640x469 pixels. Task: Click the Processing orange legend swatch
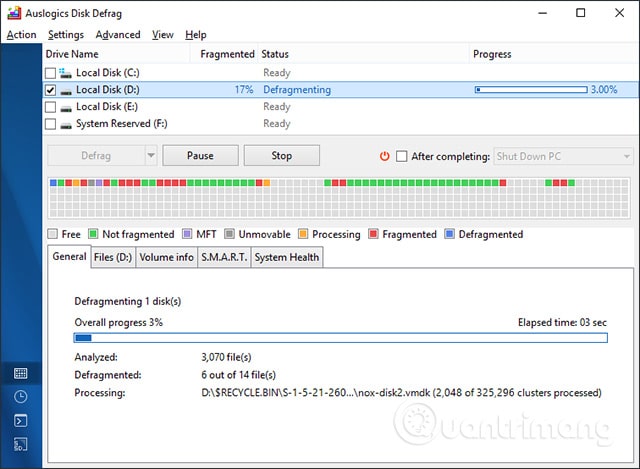tap(303, 234)
